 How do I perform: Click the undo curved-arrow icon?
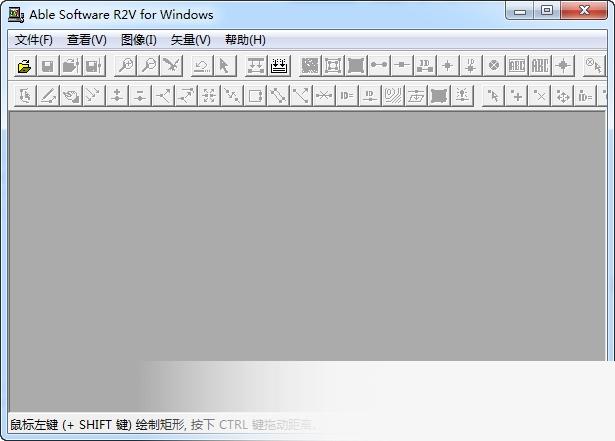click(202, 66)
